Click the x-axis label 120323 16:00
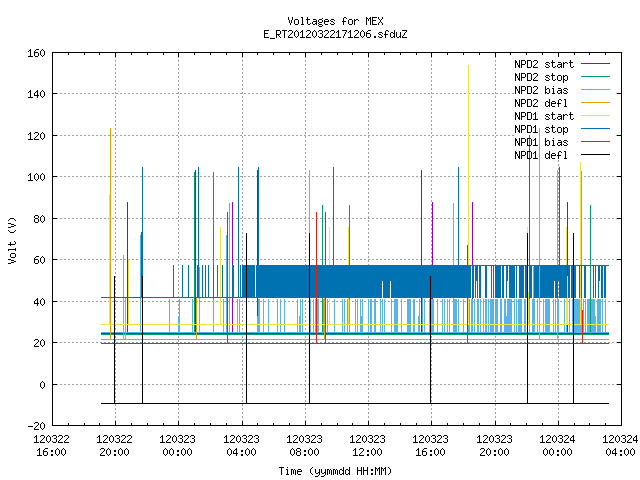The height and width of the screenshot is (480, 640). click(431, 446)
